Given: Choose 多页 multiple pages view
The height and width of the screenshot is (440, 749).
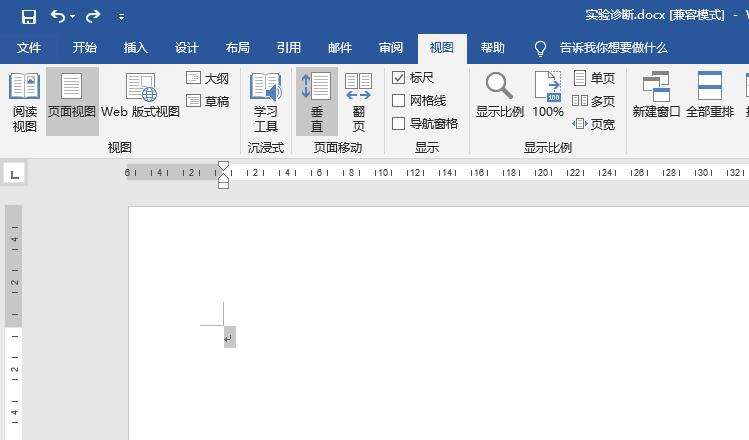Looking at the screenshot, I should [x=594, y=101].
